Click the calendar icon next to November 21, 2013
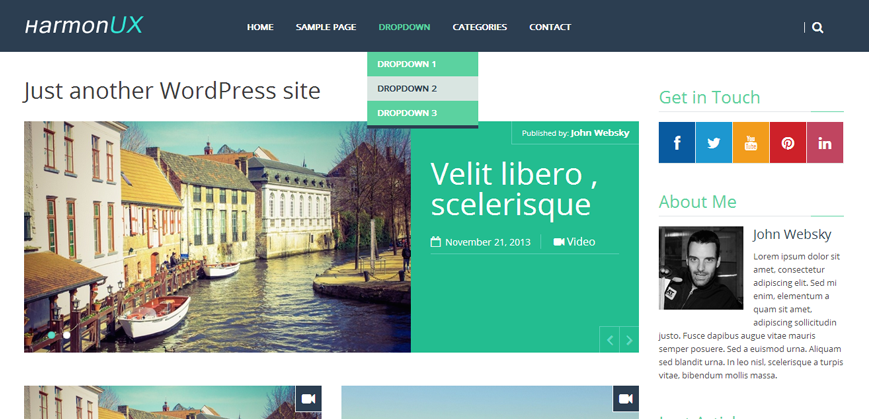The image size is (869, 419). point(436,242)
